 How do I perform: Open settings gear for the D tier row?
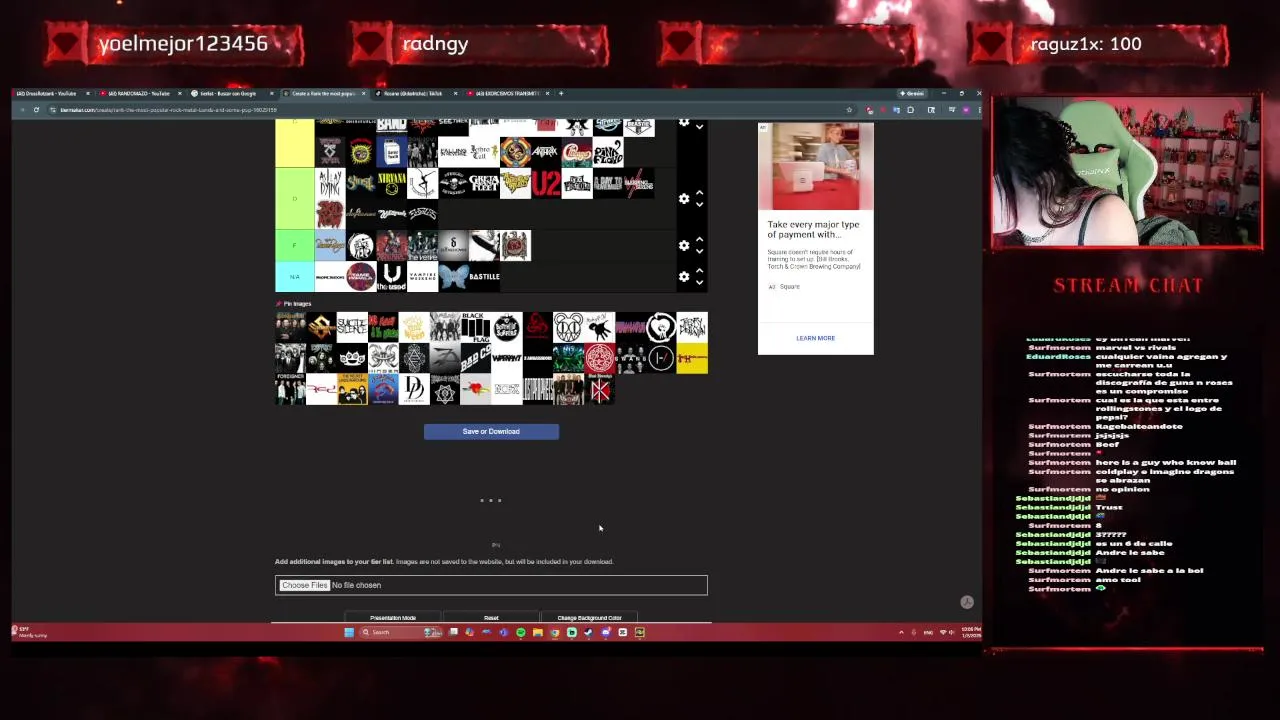(684, 199)
